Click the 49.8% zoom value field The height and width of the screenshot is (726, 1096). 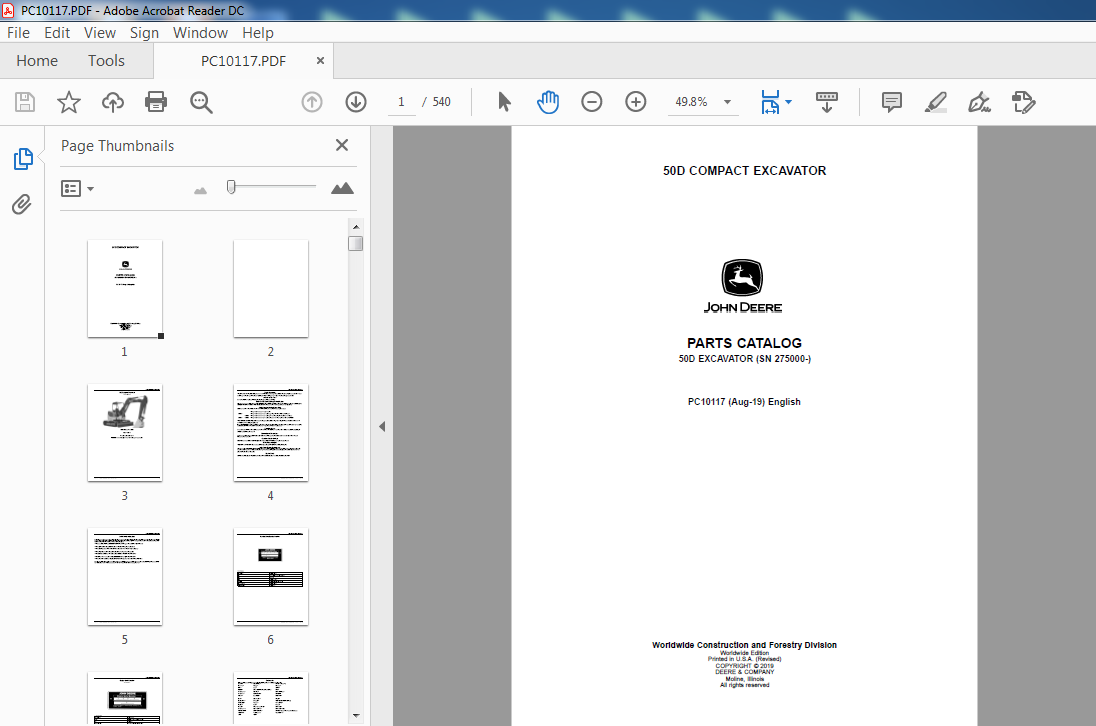[x=691, y=102]
